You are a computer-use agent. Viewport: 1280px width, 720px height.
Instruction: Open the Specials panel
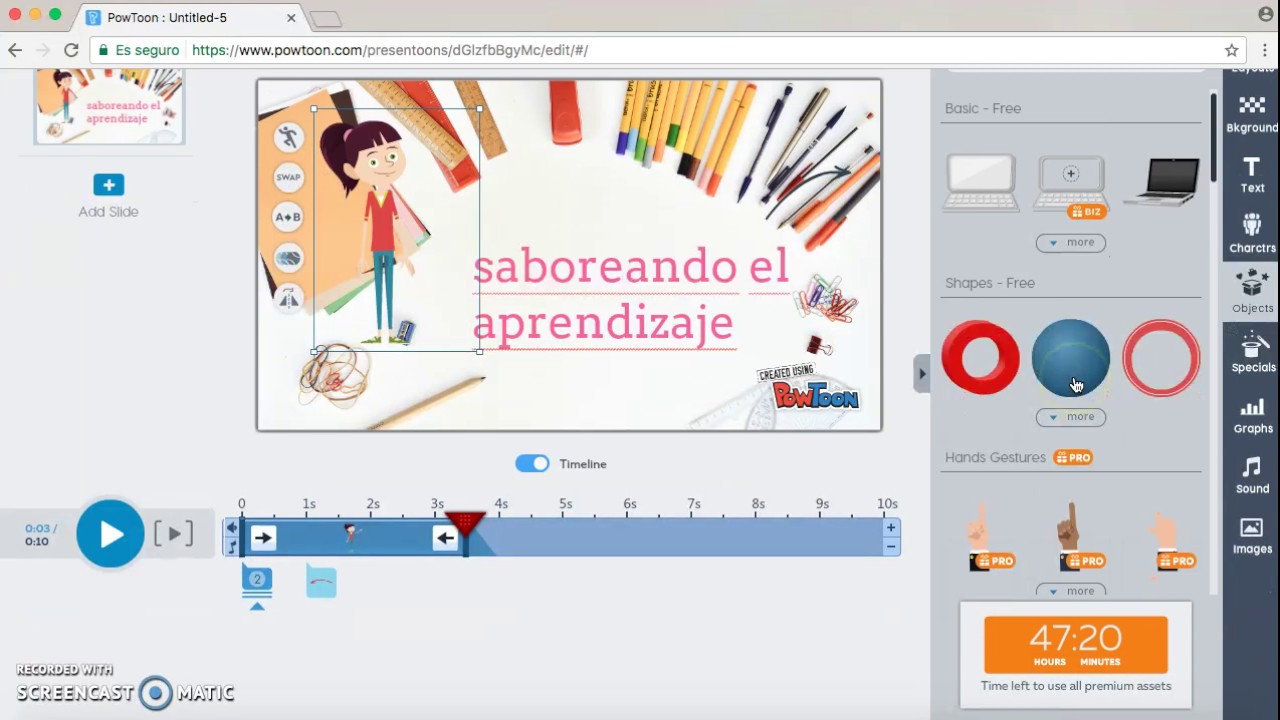[x=1252, y=354]
